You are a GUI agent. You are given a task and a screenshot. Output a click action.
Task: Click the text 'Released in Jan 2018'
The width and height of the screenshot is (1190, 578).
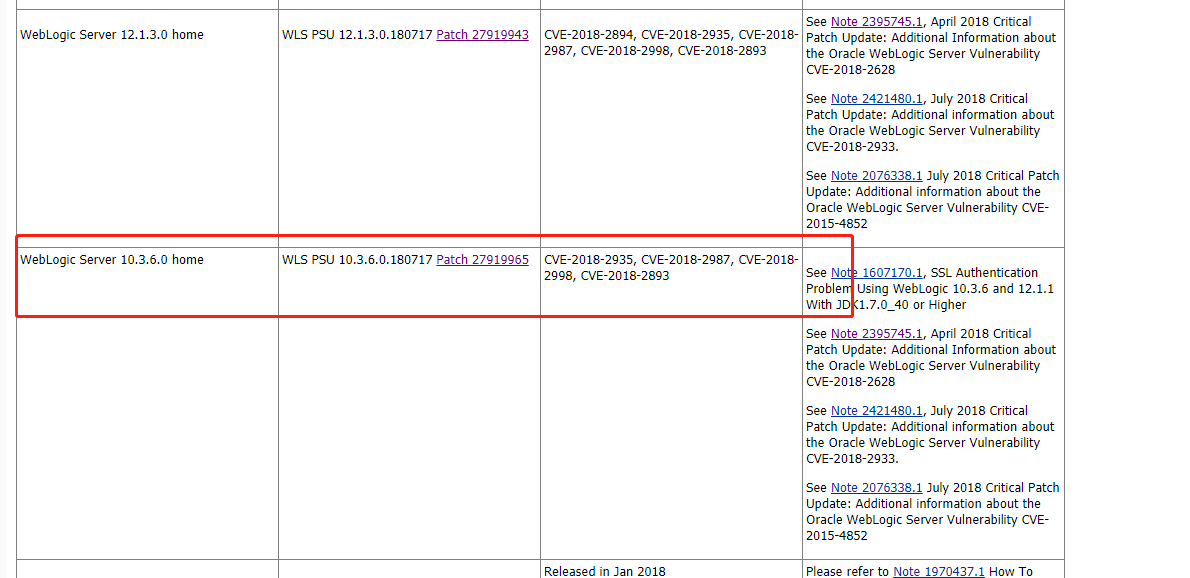point(605,571)
